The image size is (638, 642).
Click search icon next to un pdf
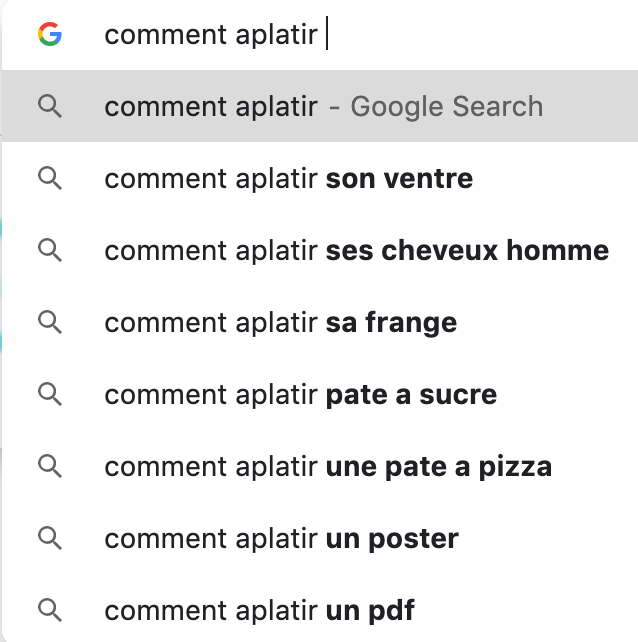point(50,609)
